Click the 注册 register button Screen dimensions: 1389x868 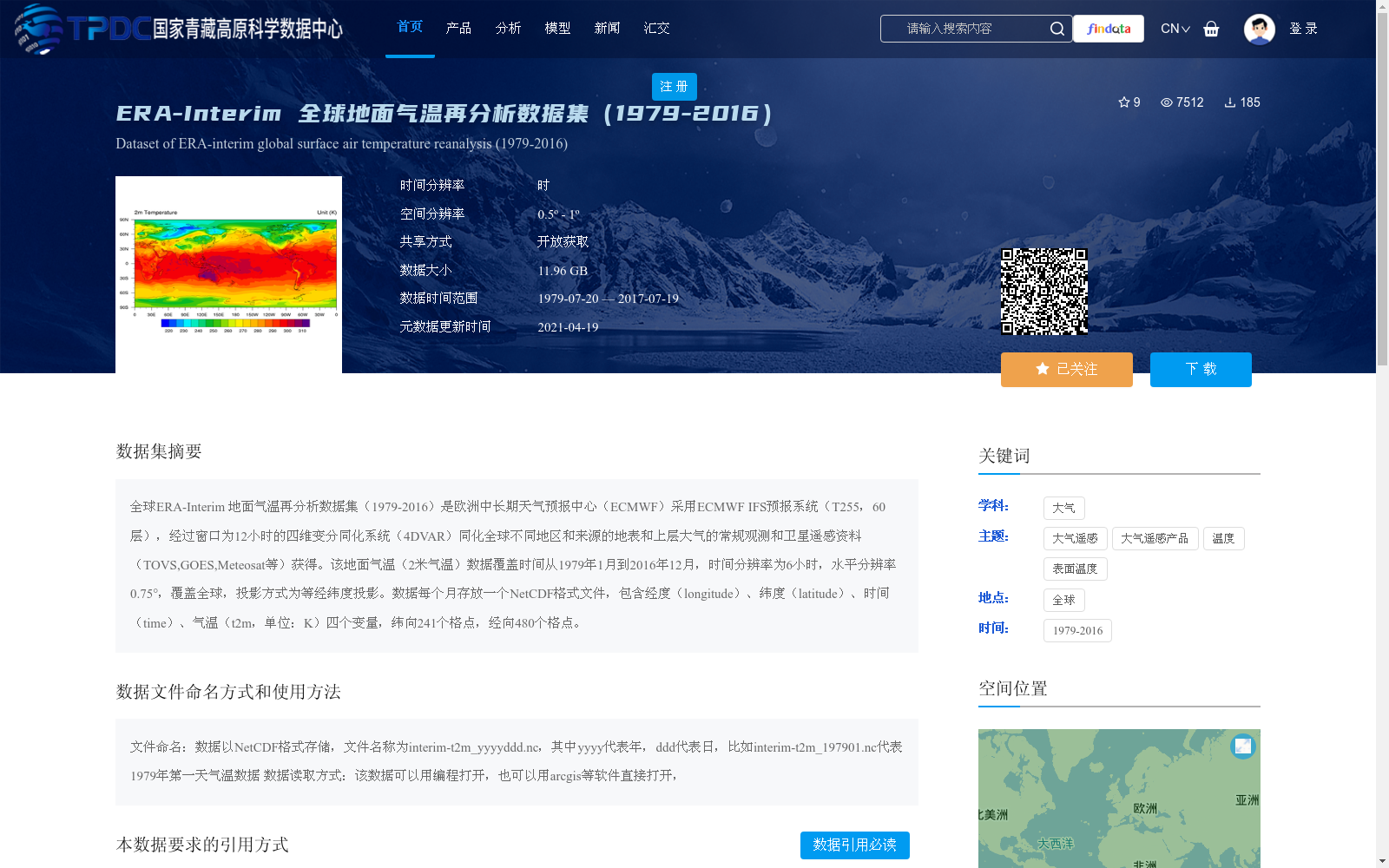tap(675, 87)
